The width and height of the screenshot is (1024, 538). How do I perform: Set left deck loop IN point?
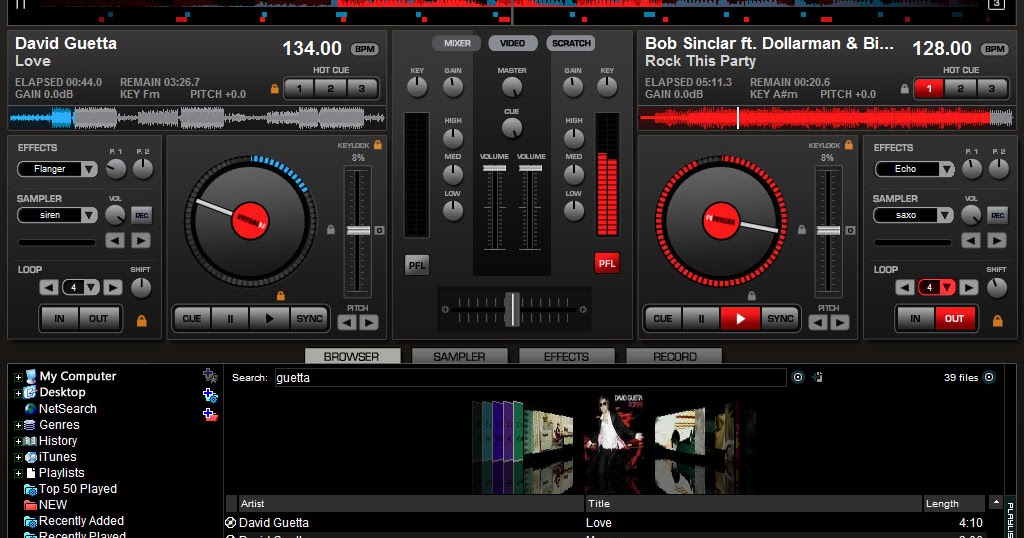[x=59, y=319]
